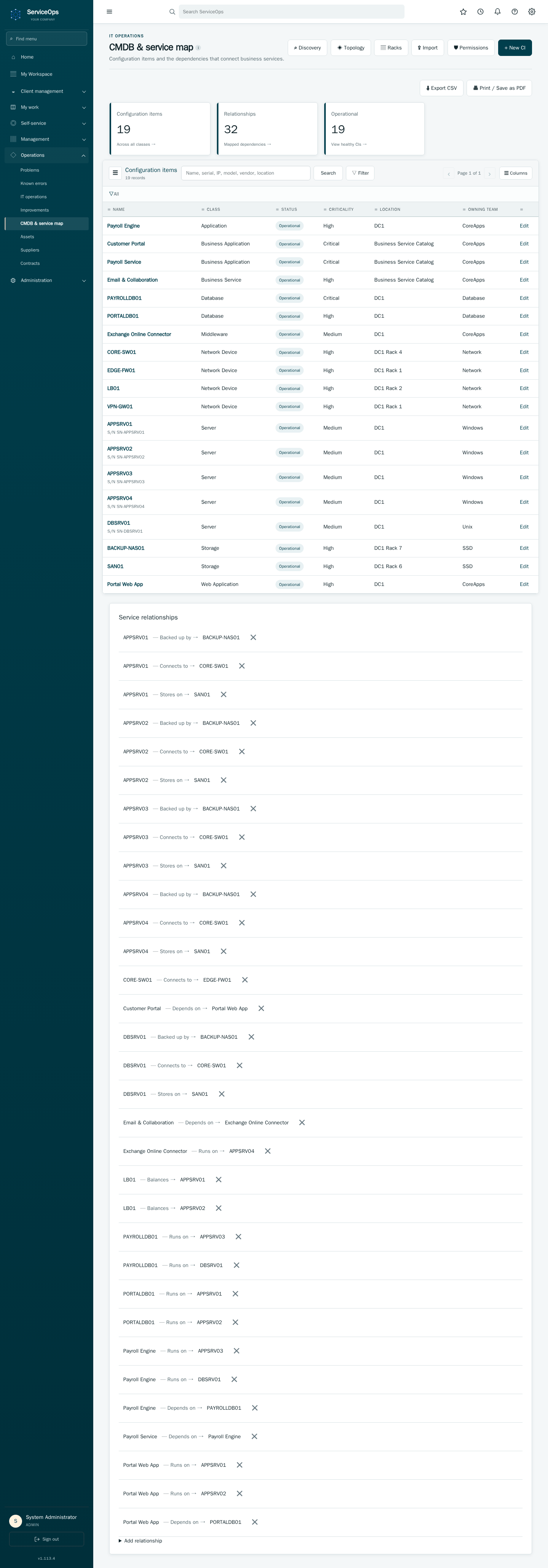Click the + New CI button
Image resolution: width=548 pixels, height=1568 pixels.
(x=515, y=48)
